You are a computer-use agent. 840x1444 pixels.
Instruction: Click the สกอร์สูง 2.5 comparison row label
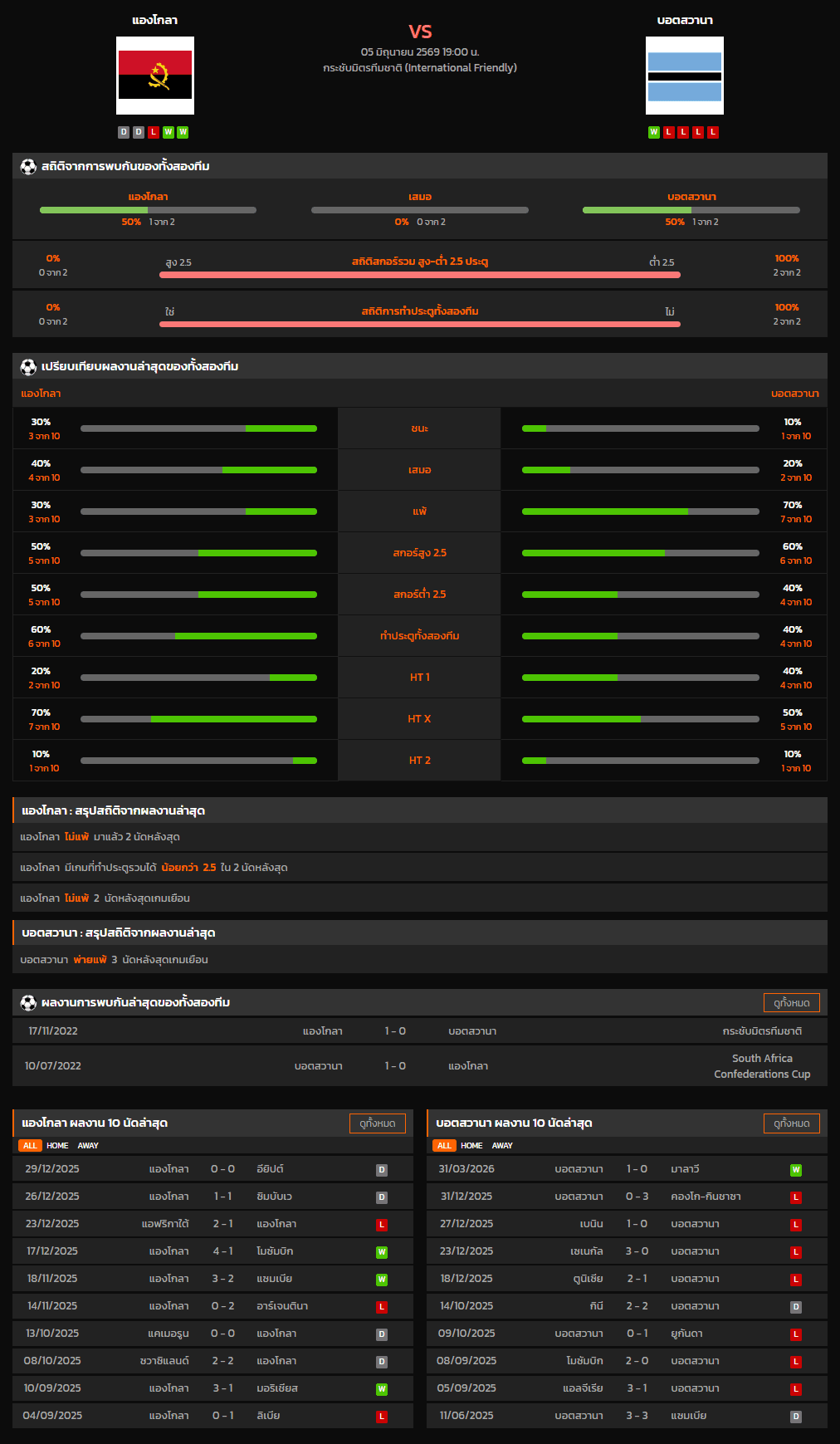[x=420, y=553]
